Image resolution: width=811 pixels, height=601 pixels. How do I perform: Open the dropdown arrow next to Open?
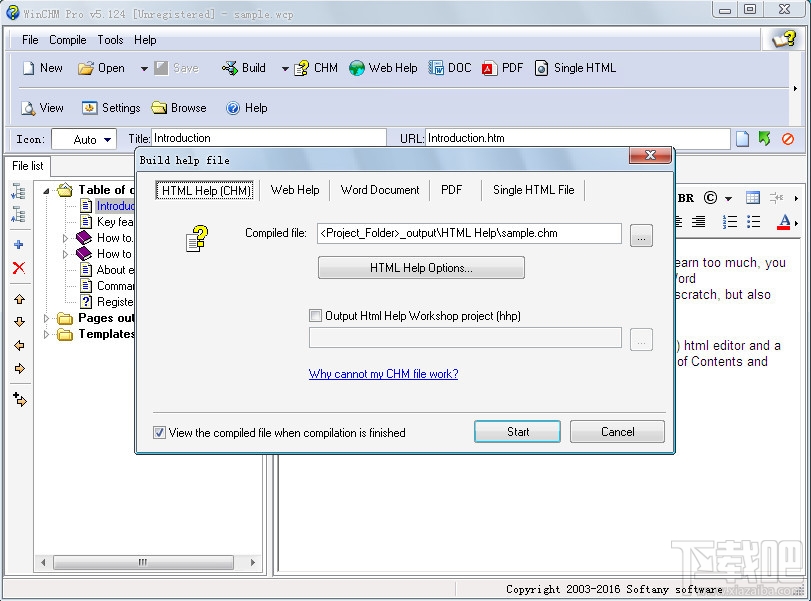[x=144, y=68]
